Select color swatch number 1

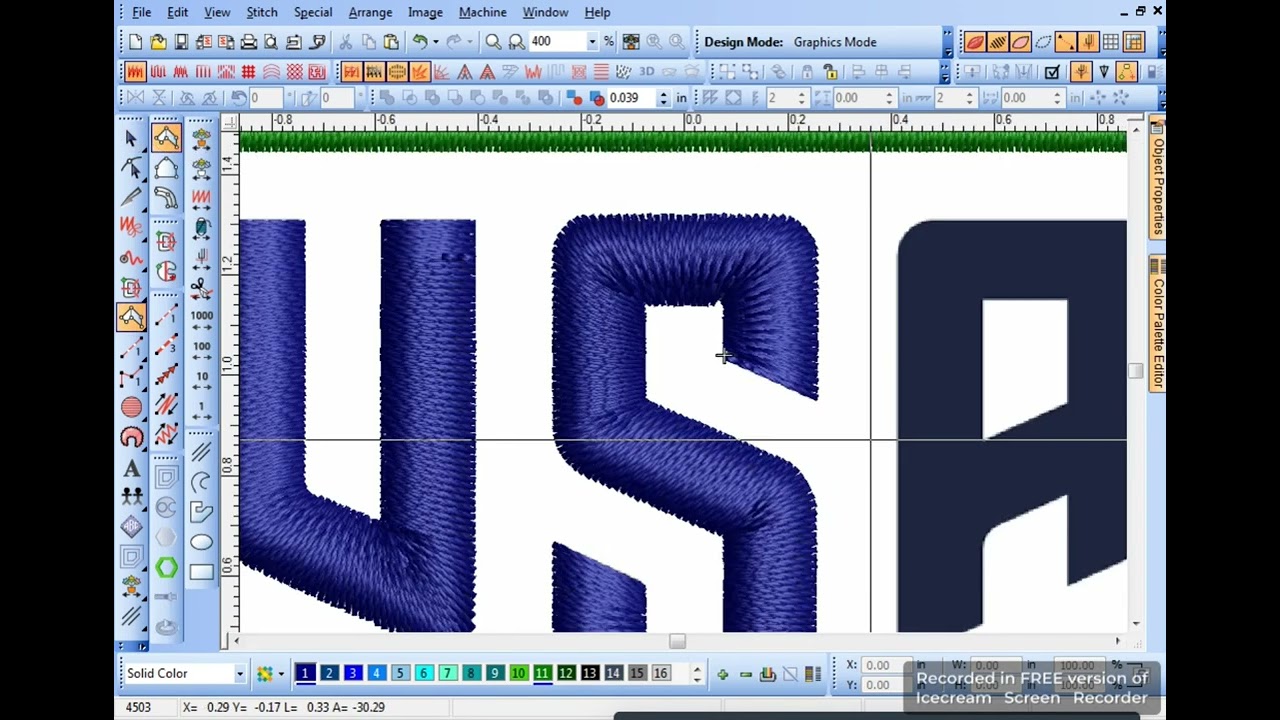click(x=305, y=674)
